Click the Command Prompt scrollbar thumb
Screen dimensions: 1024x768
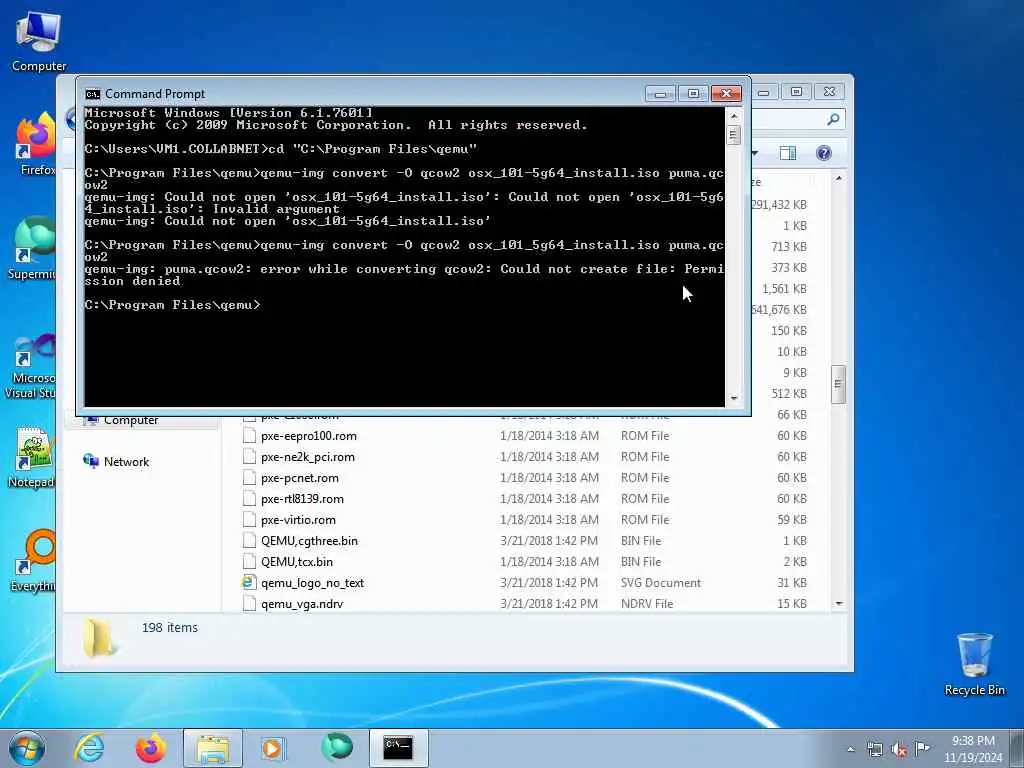734,135
